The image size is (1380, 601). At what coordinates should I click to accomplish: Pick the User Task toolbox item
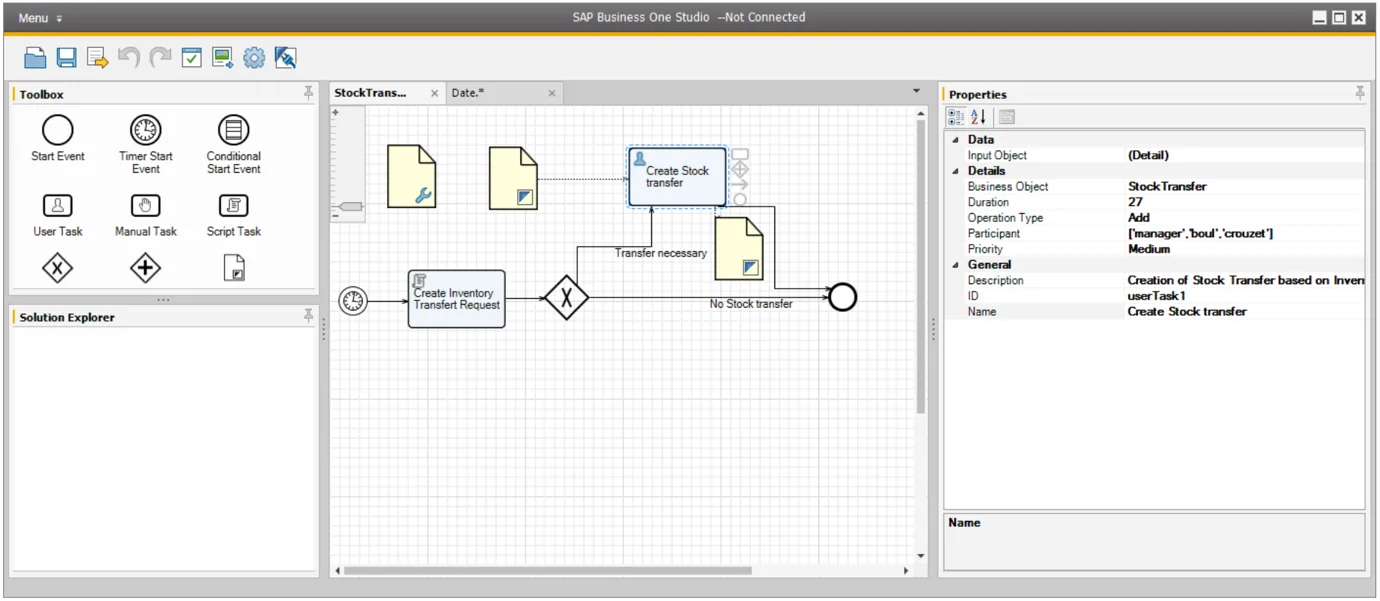(x=58, y=215)
